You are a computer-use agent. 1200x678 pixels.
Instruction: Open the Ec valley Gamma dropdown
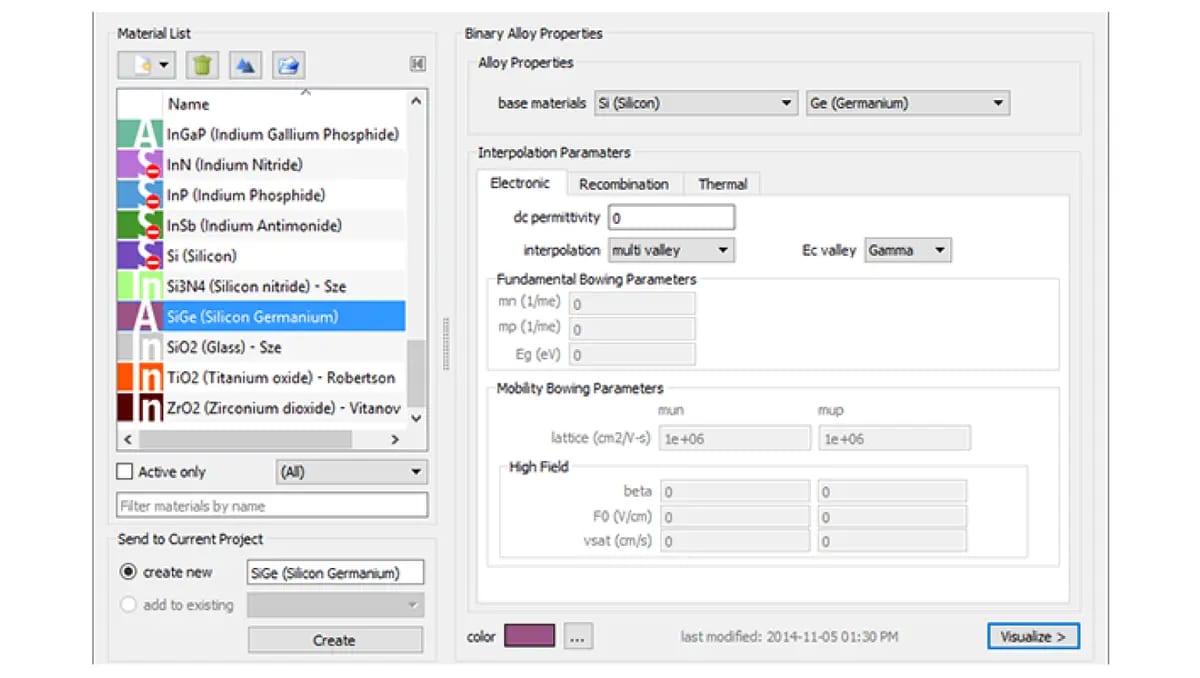point(908,250)
